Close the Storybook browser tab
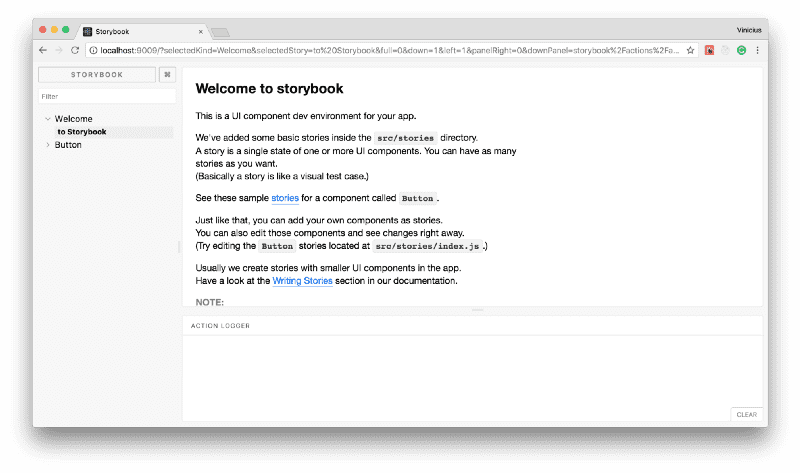Image resolution: width=800 pixels, height=473 pixels. [x=201, y=32]
